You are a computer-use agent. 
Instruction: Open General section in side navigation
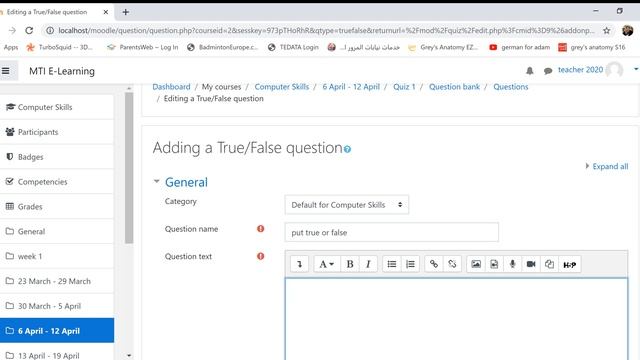click(57, 231)
